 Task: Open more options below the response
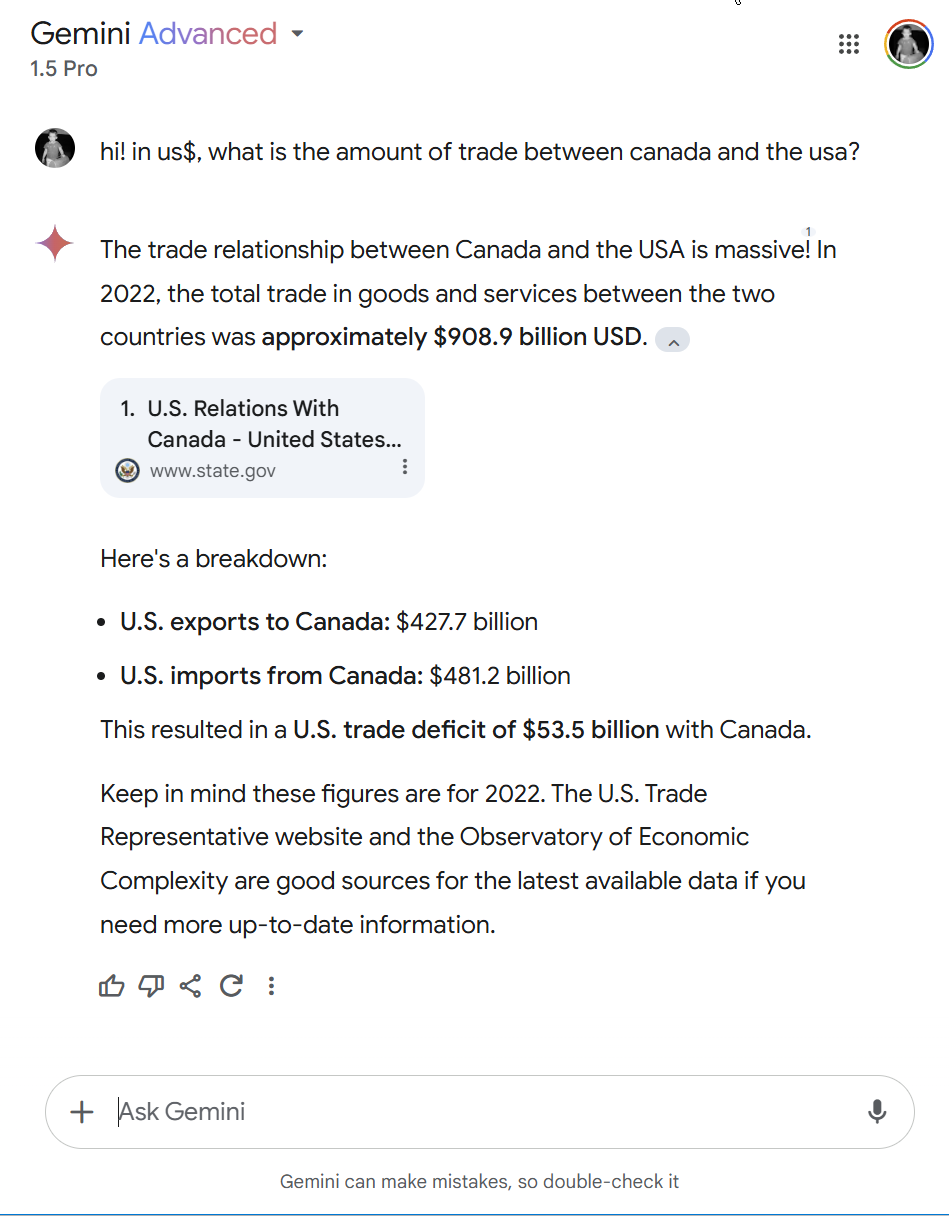coord(271,987)
